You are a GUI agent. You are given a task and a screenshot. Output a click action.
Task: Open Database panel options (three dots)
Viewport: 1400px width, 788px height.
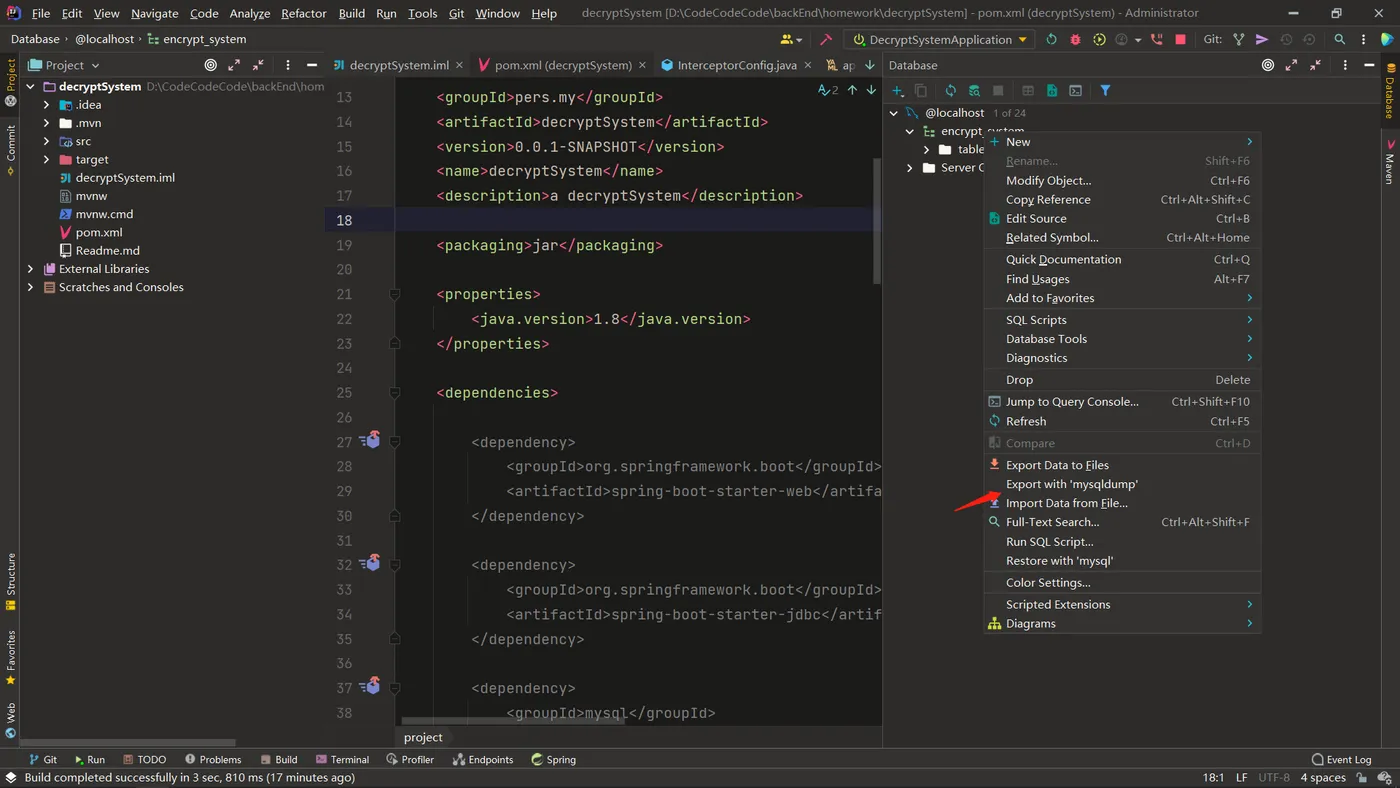click(x=1345, y=65)
